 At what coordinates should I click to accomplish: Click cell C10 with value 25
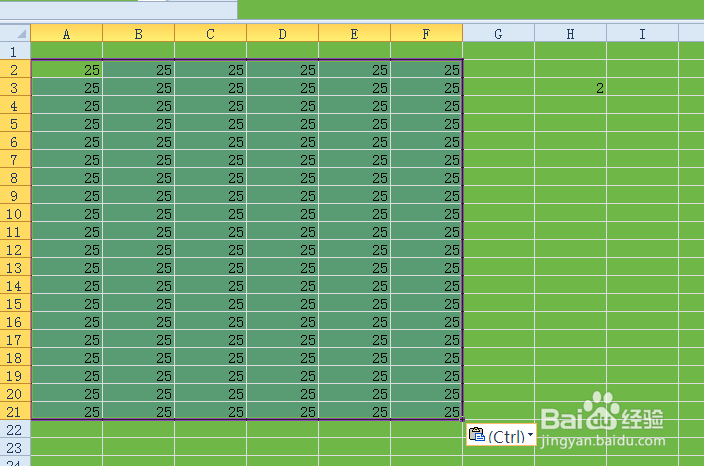coord(211,213)
